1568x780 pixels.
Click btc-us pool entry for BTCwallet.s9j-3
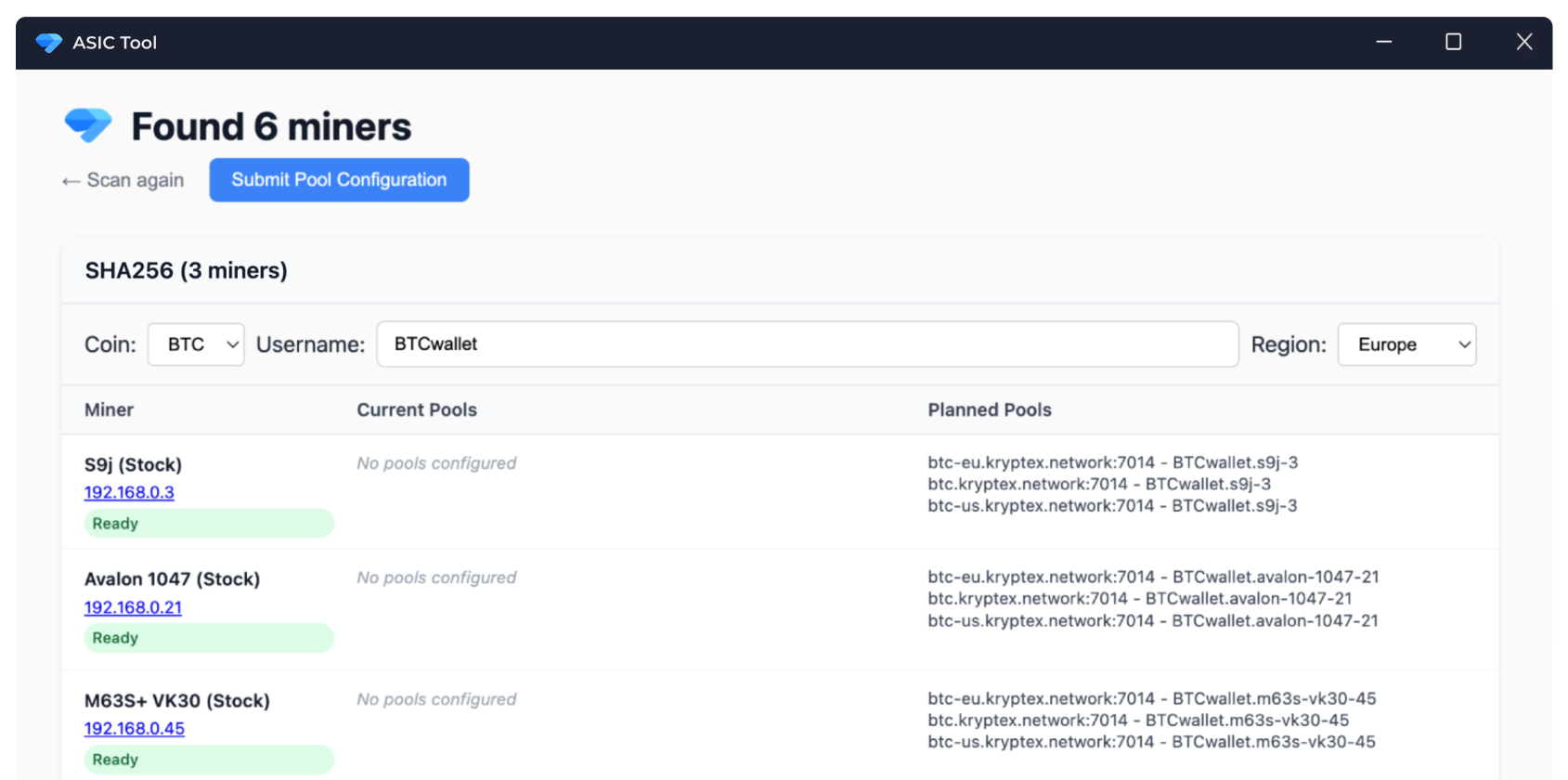[x=1113, y=506]
